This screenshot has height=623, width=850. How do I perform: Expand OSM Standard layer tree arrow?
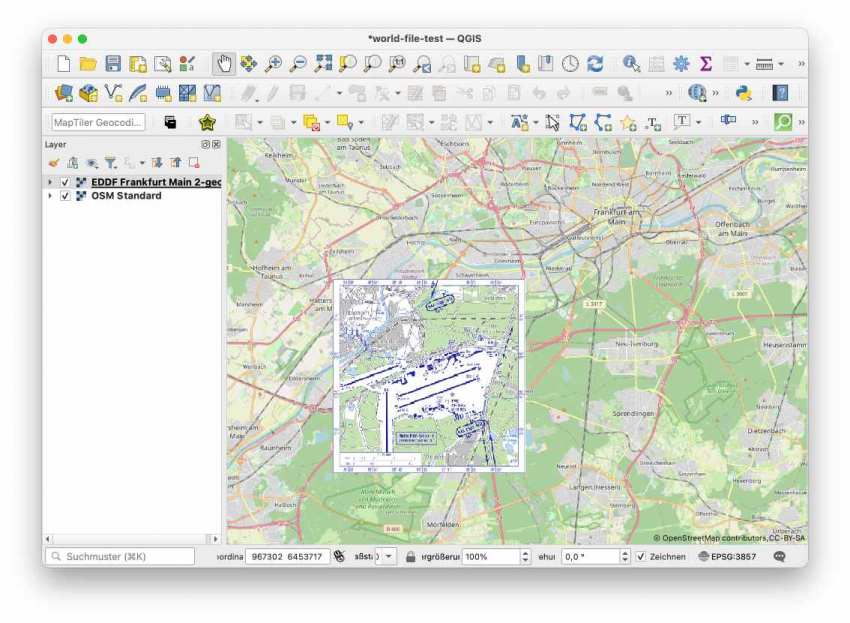(x=50, y=196)
